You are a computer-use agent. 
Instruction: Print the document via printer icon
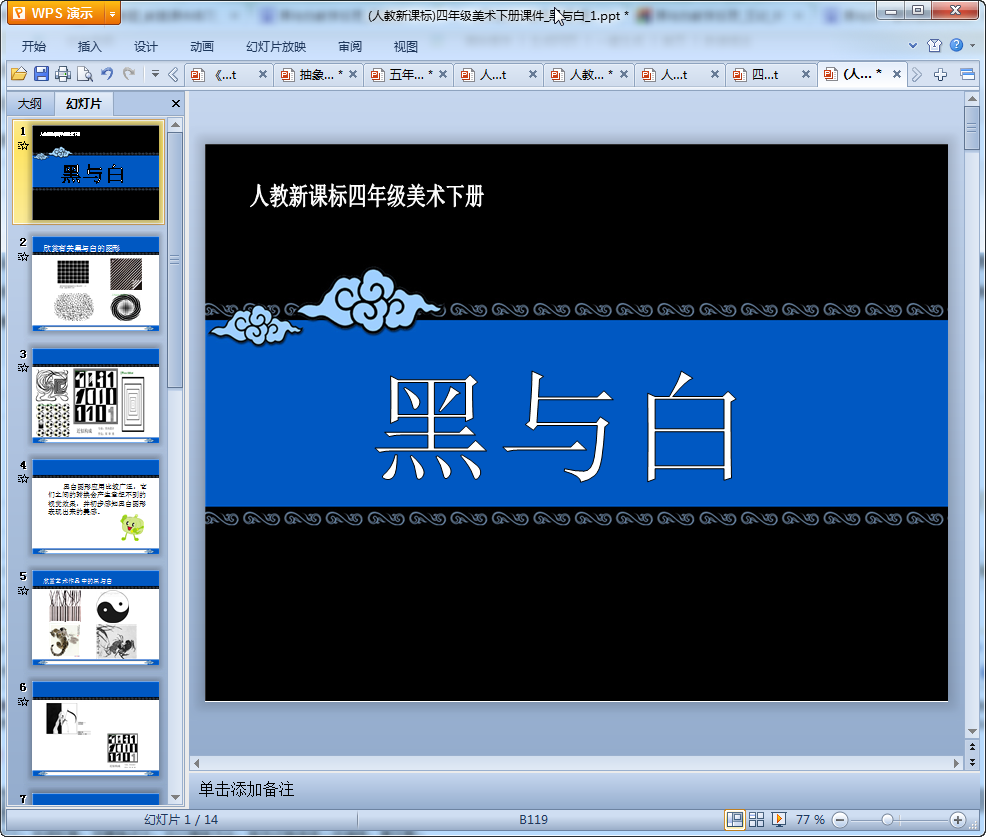click(x=63, y=74)
